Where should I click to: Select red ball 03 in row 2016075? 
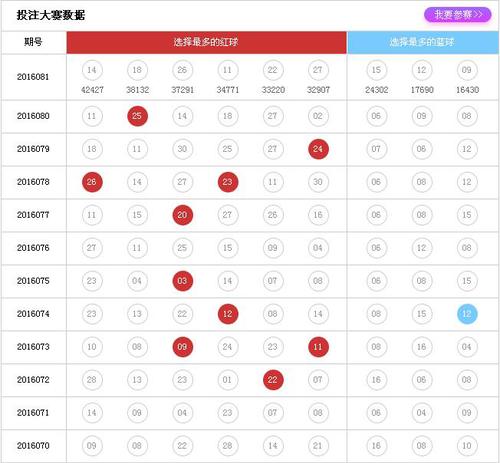point(183,281)
